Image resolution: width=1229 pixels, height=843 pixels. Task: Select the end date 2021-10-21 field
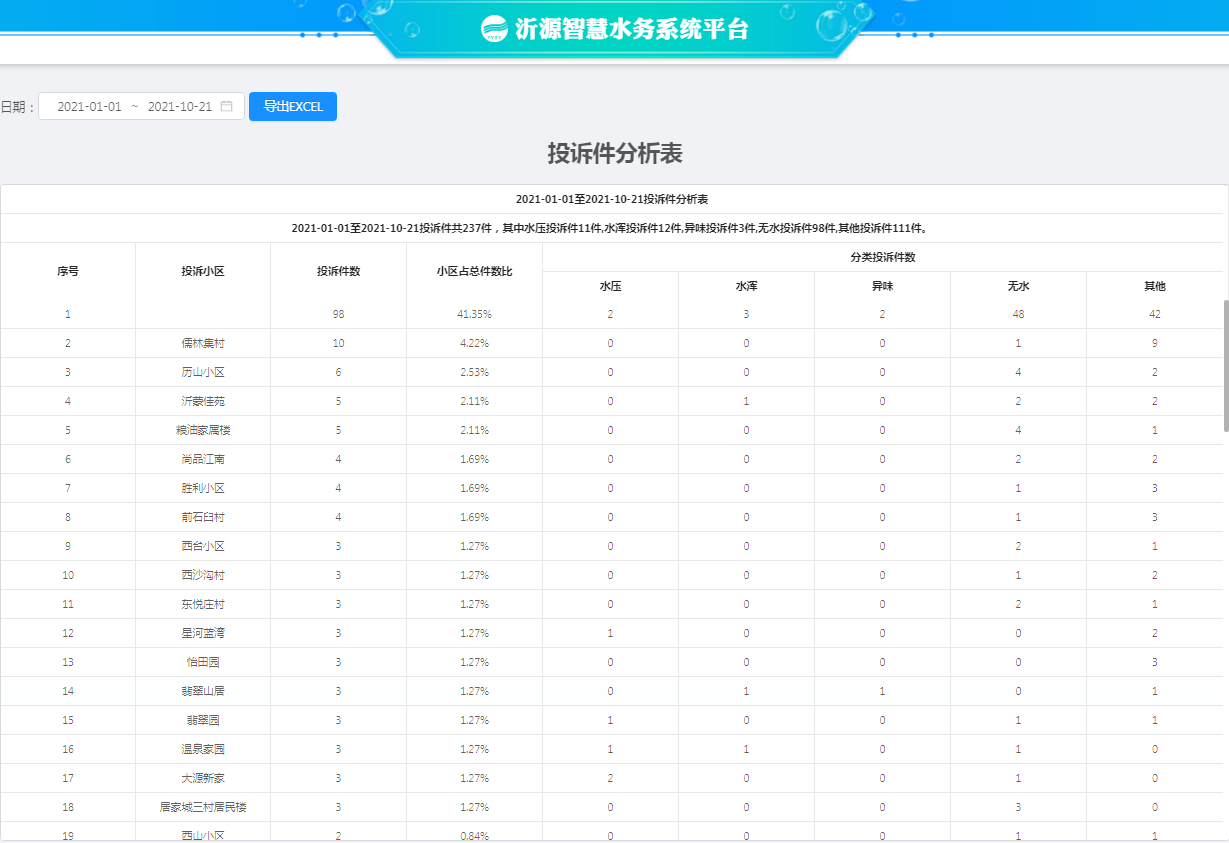pyautogui.click(x=180, y=106)
